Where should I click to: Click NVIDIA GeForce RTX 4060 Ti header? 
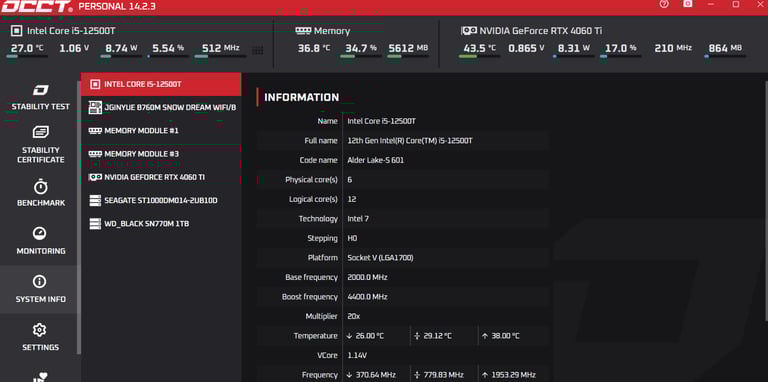[x=531, y=31]
